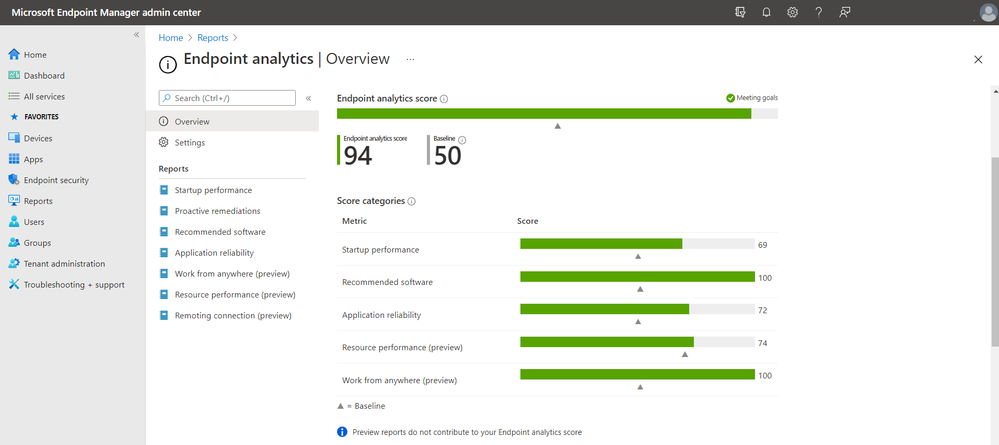This screenshot has height=445, width=999.
Task: Open Endpoint security in the sidebar
Action: (x=56, y=180)
